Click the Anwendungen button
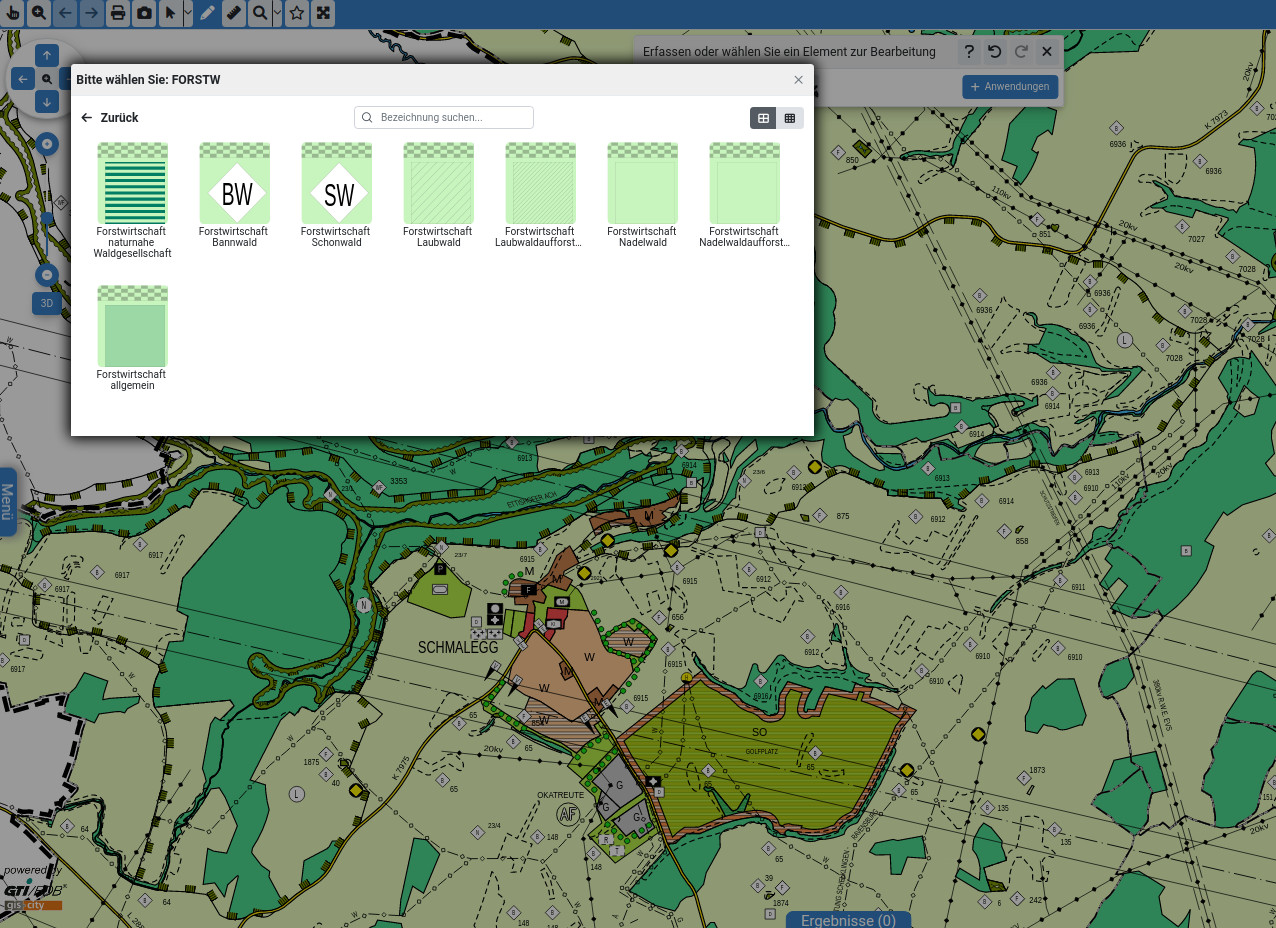The width and height of the screenshot is (1276, 928). click(1010, 87)
